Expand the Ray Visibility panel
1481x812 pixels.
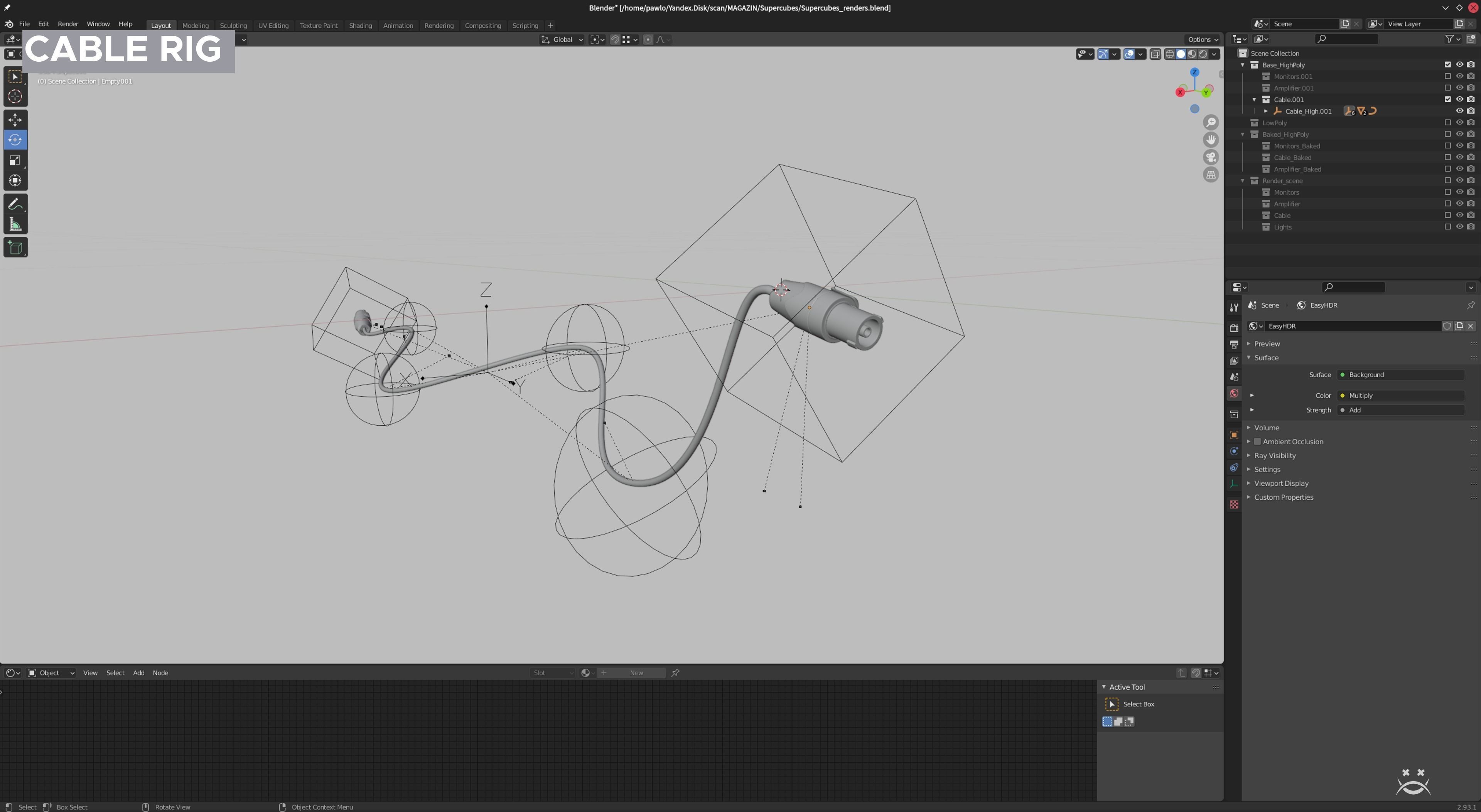[1275, 455]
